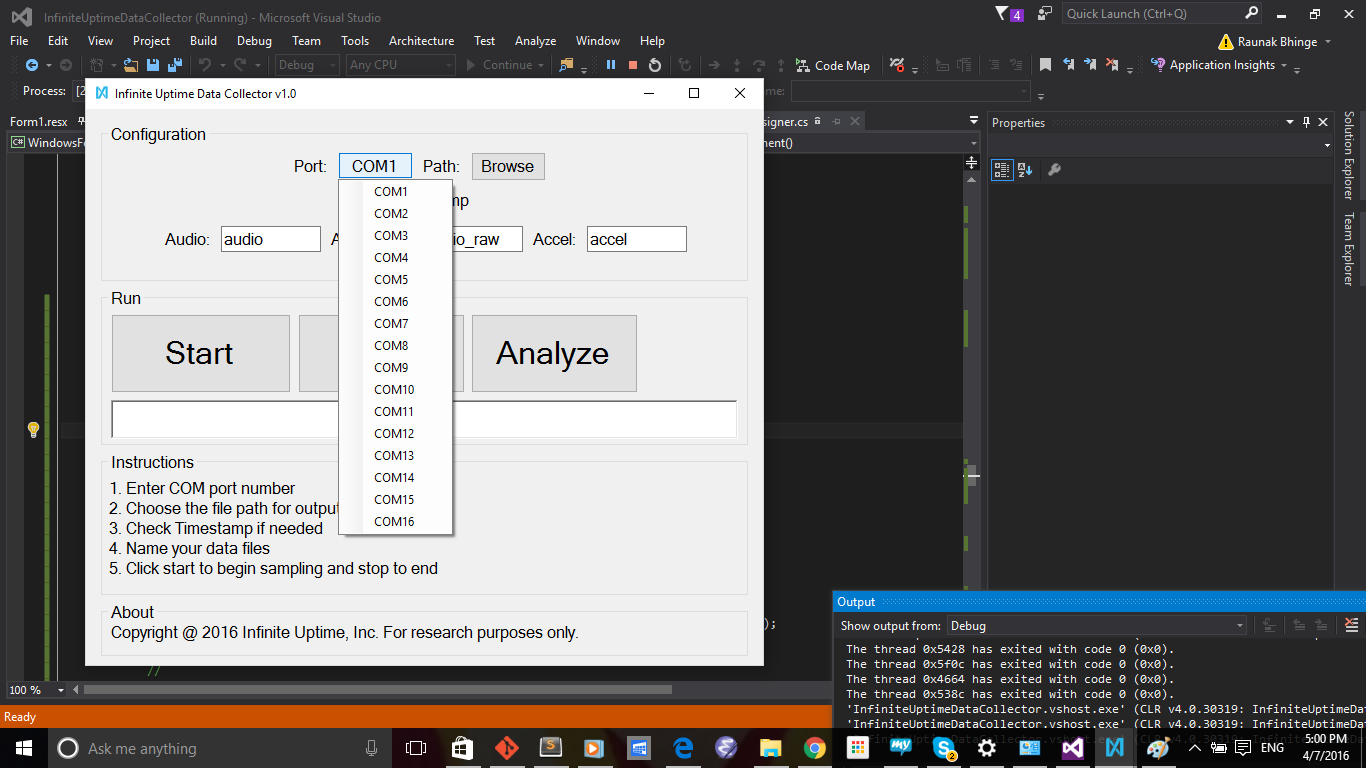Screen dimensions: 1366x768
Task: Click the Save single floppy icon
Action: [153, 65]
